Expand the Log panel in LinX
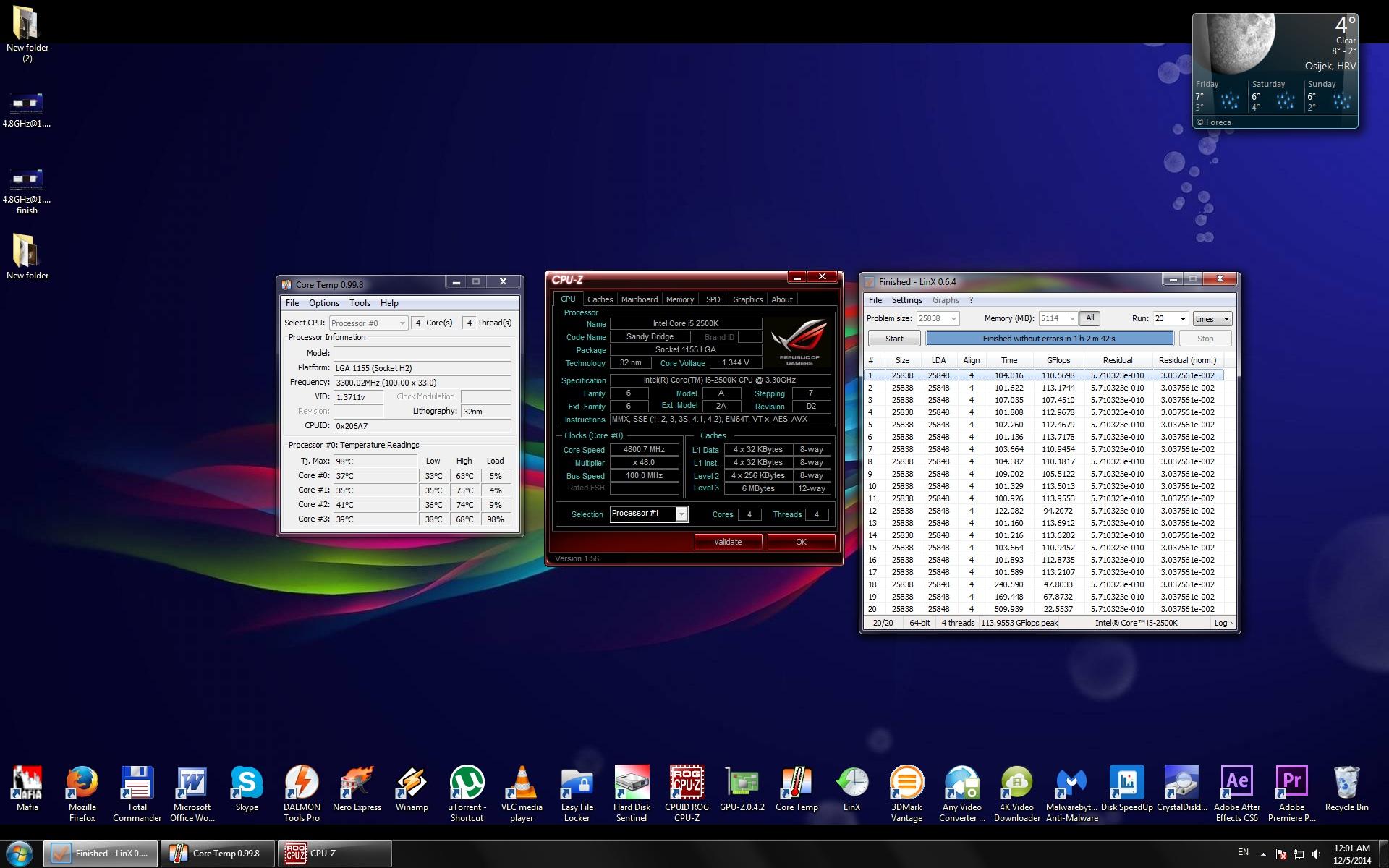Viewport: 1389px width, 868px height. point(1223,623)
